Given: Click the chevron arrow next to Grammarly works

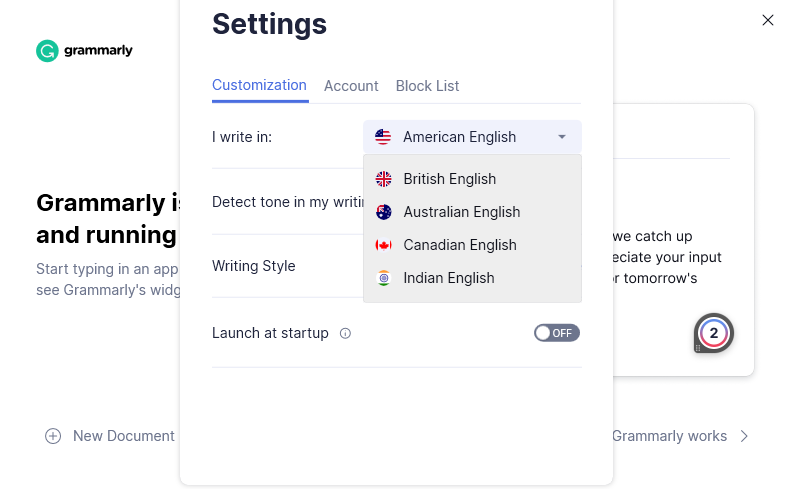Looking at the screenshot, I should click(x=744, y=436).
